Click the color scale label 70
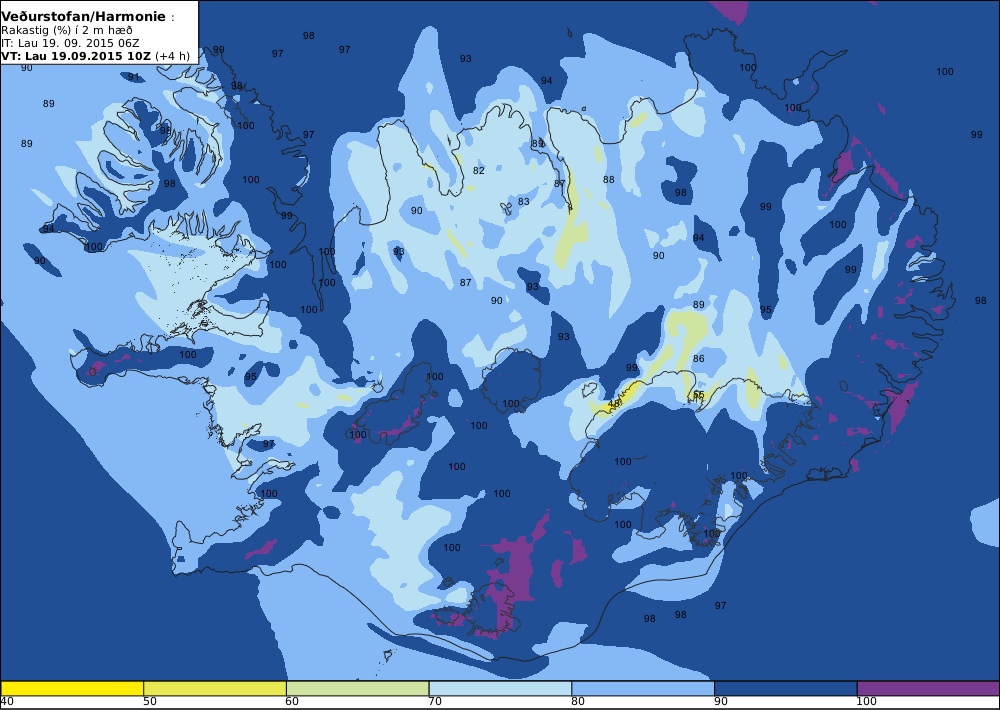This screenshot has height=710, width=1000. point(435,702)
